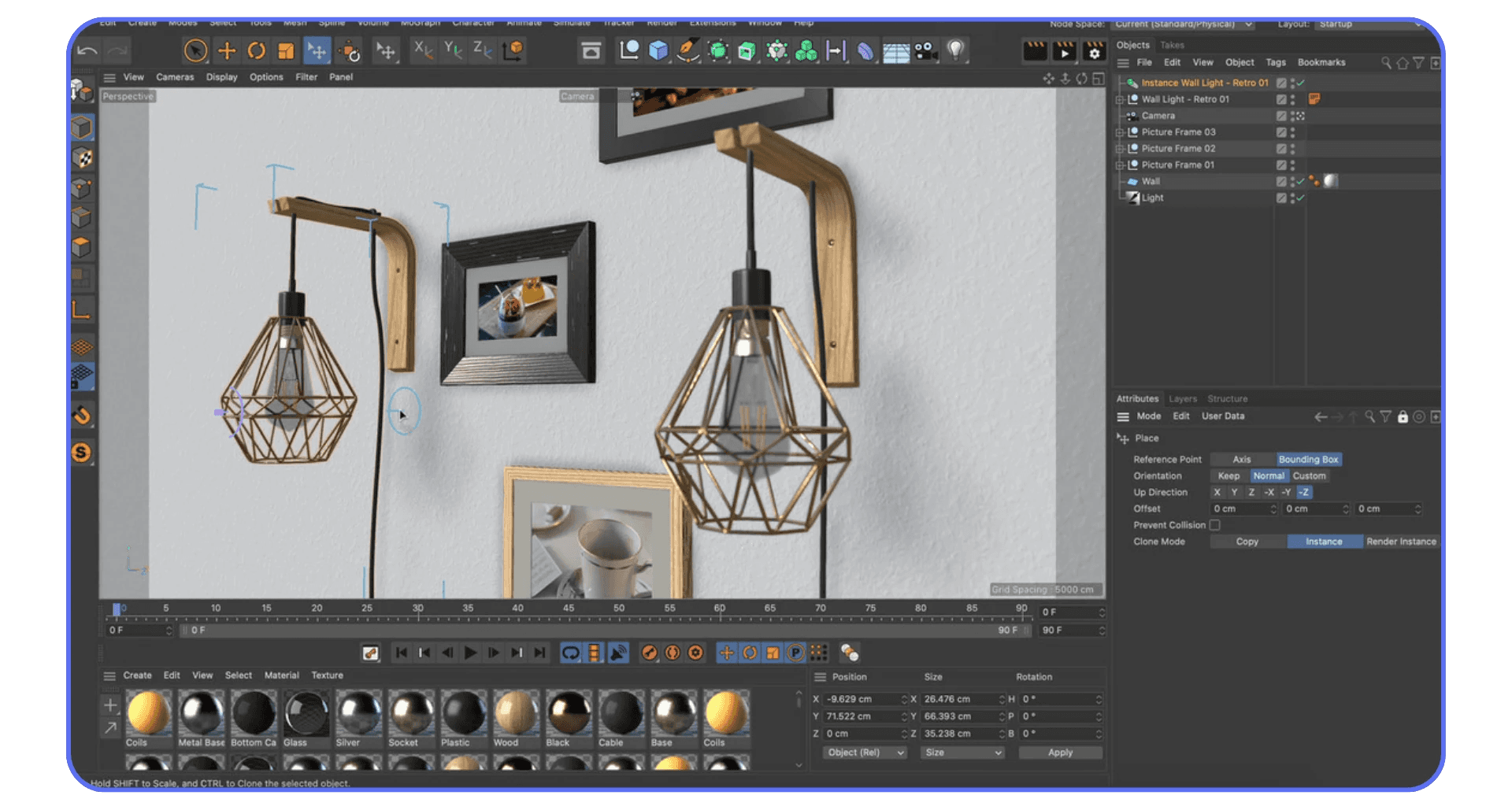Select the Rotate tool
Screen dimensions: 1512x810
pos(258,50)
